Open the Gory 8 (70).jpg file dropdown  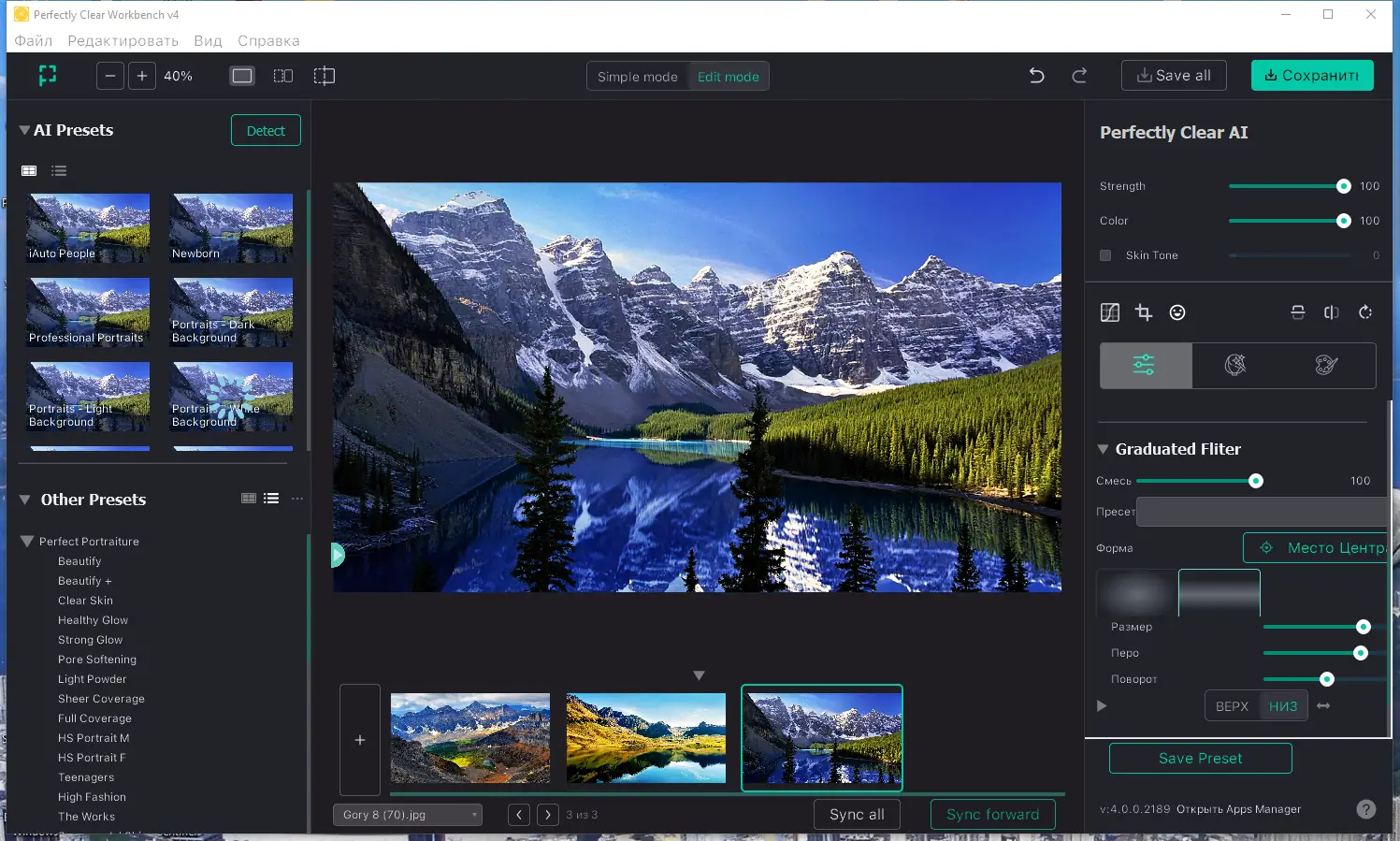[408, 815]
